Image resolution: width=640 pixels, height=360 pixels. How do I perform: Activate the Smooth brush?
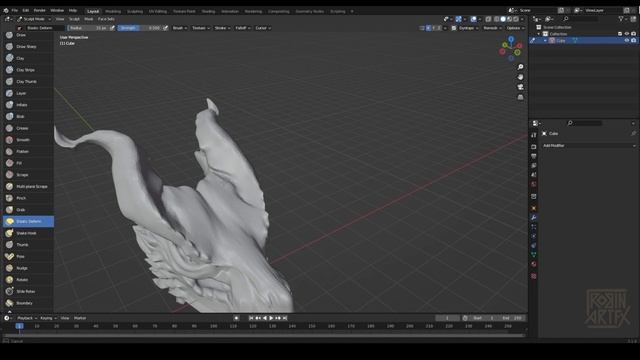28,140
